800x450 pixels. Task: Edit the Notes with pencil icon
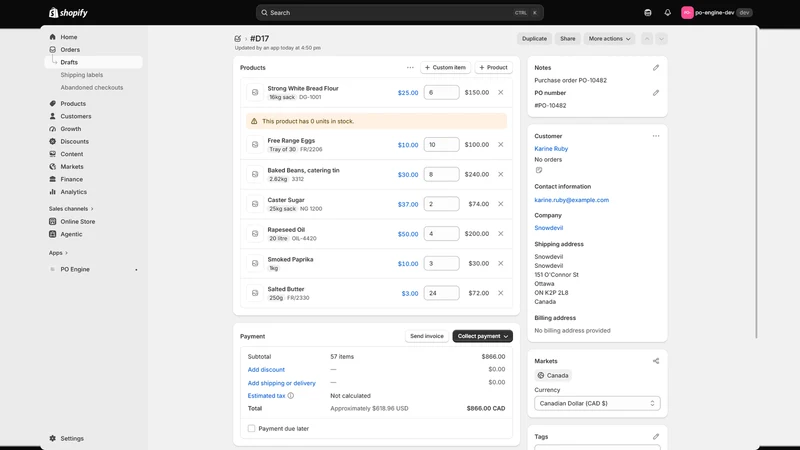click(x=656, y=67)
